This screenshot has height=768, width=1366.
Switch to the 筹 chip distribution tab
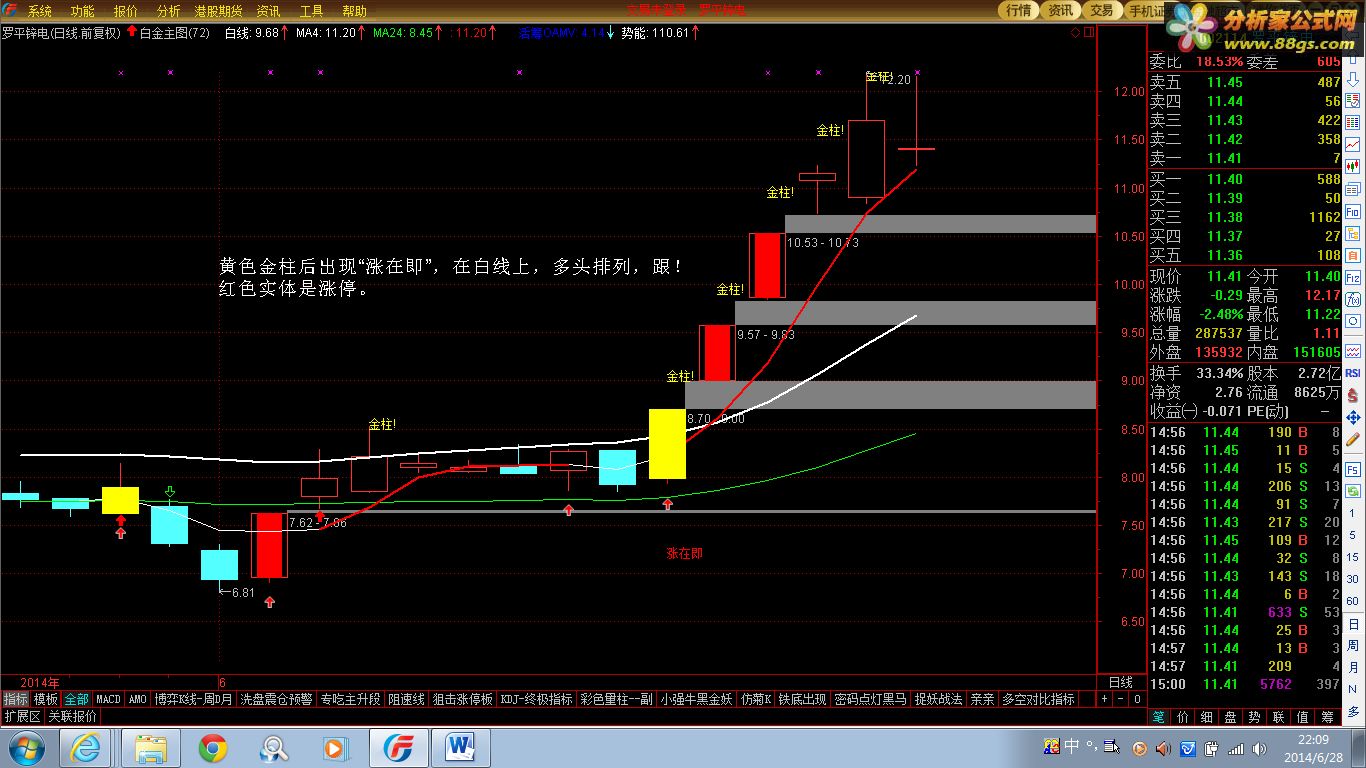coord(1326,717)
